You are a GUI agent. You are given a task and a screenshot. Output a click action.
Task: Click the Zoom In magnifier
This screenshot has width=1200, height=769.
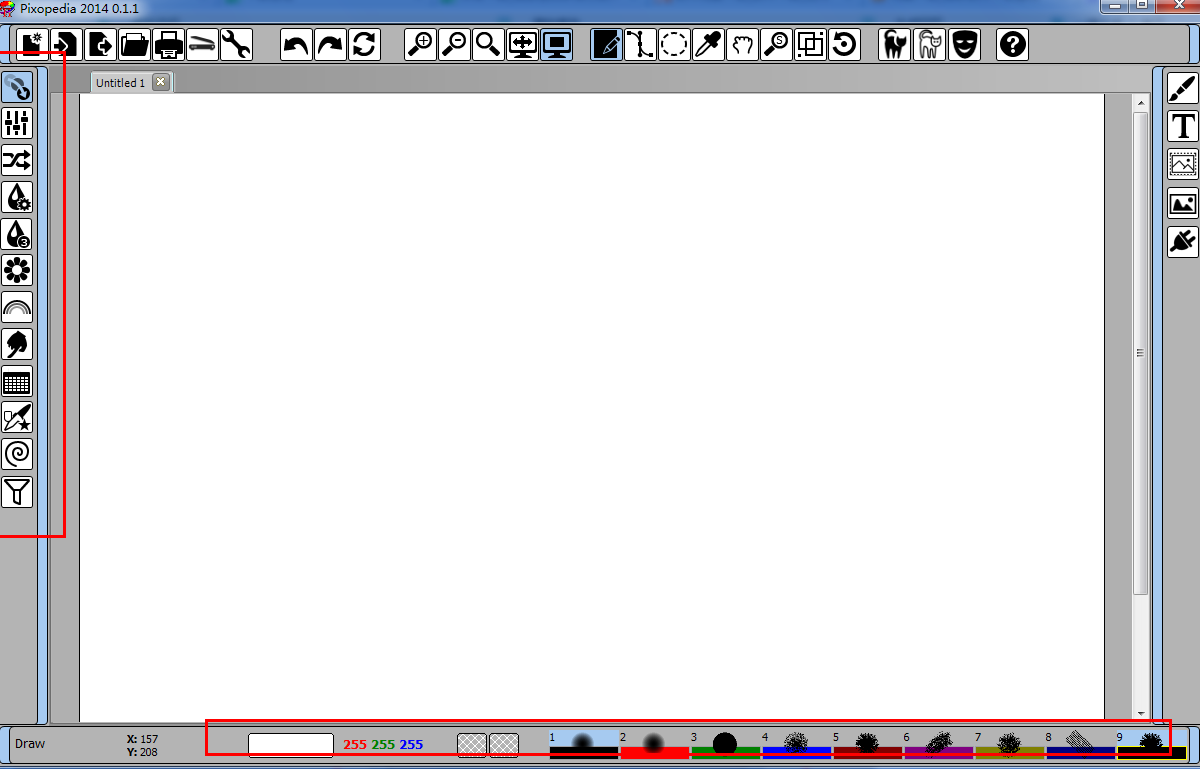(x=420, y=44)
